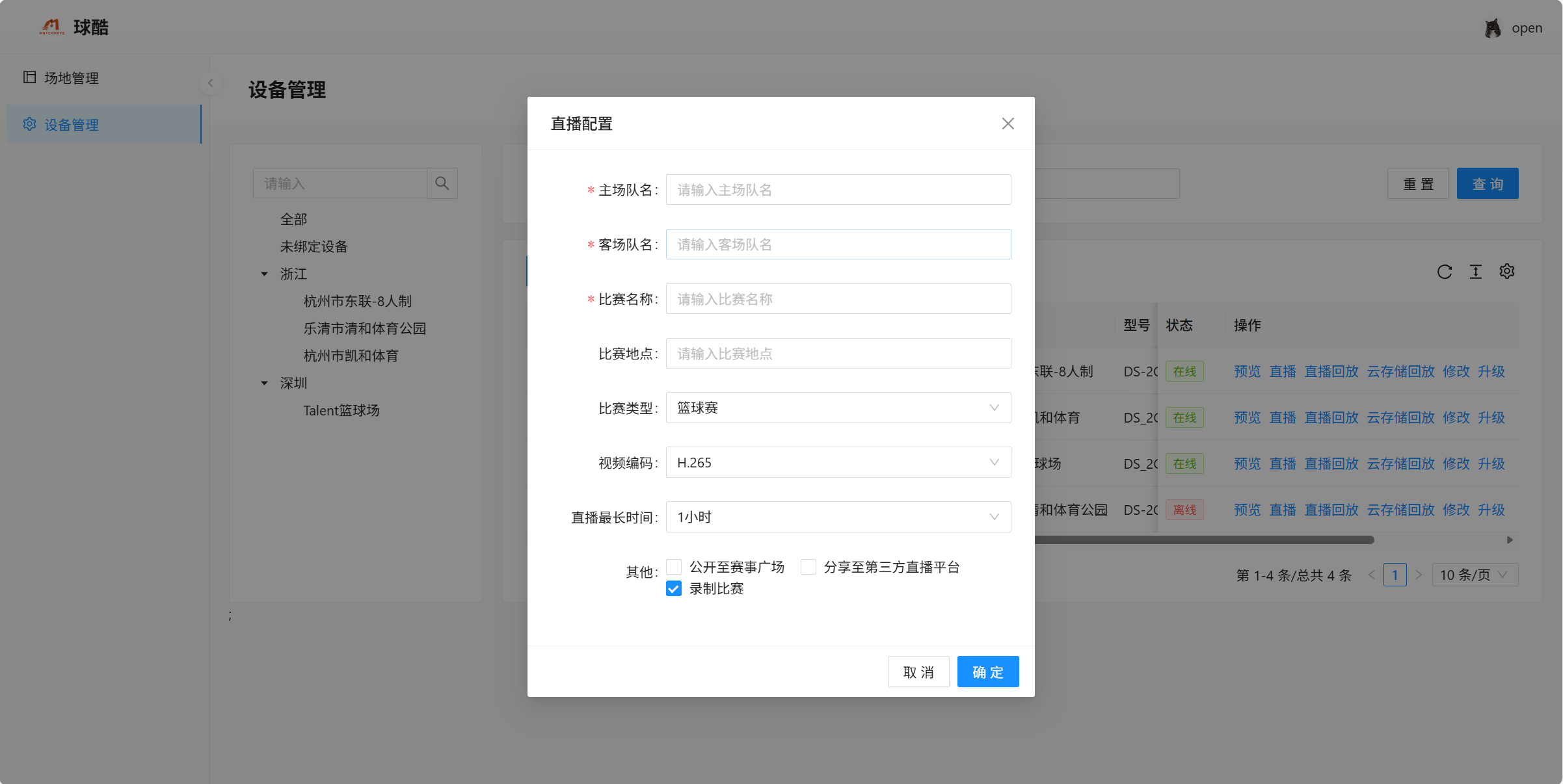Collapse the 浙江 tree node
Image resolution: width=1563 pixels, height=784 pixels.
(x=263, y=274)
